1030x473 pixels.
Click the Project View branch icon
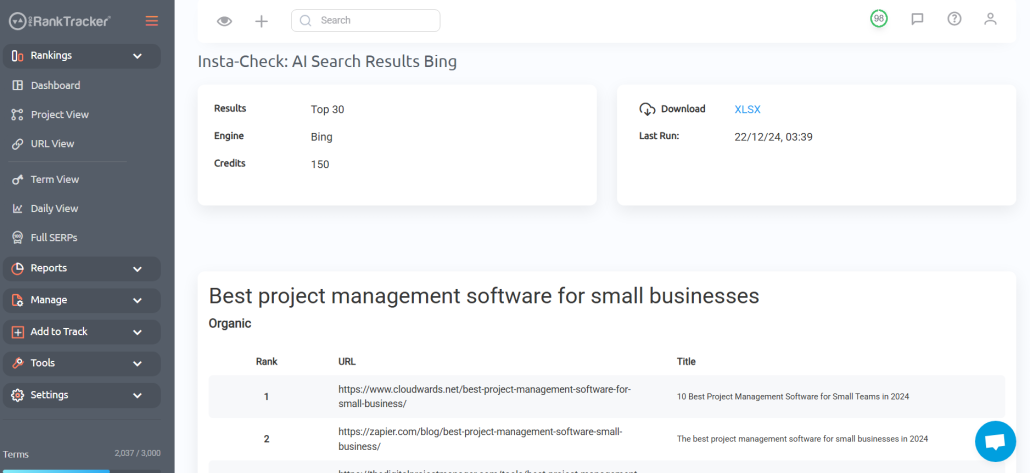tap(18, 114)
